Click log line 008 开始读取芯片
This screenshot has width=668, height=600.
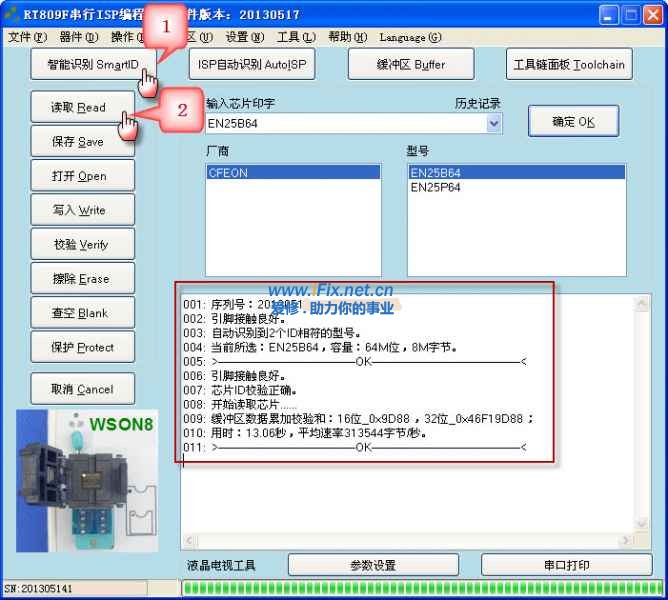(240, 404)
